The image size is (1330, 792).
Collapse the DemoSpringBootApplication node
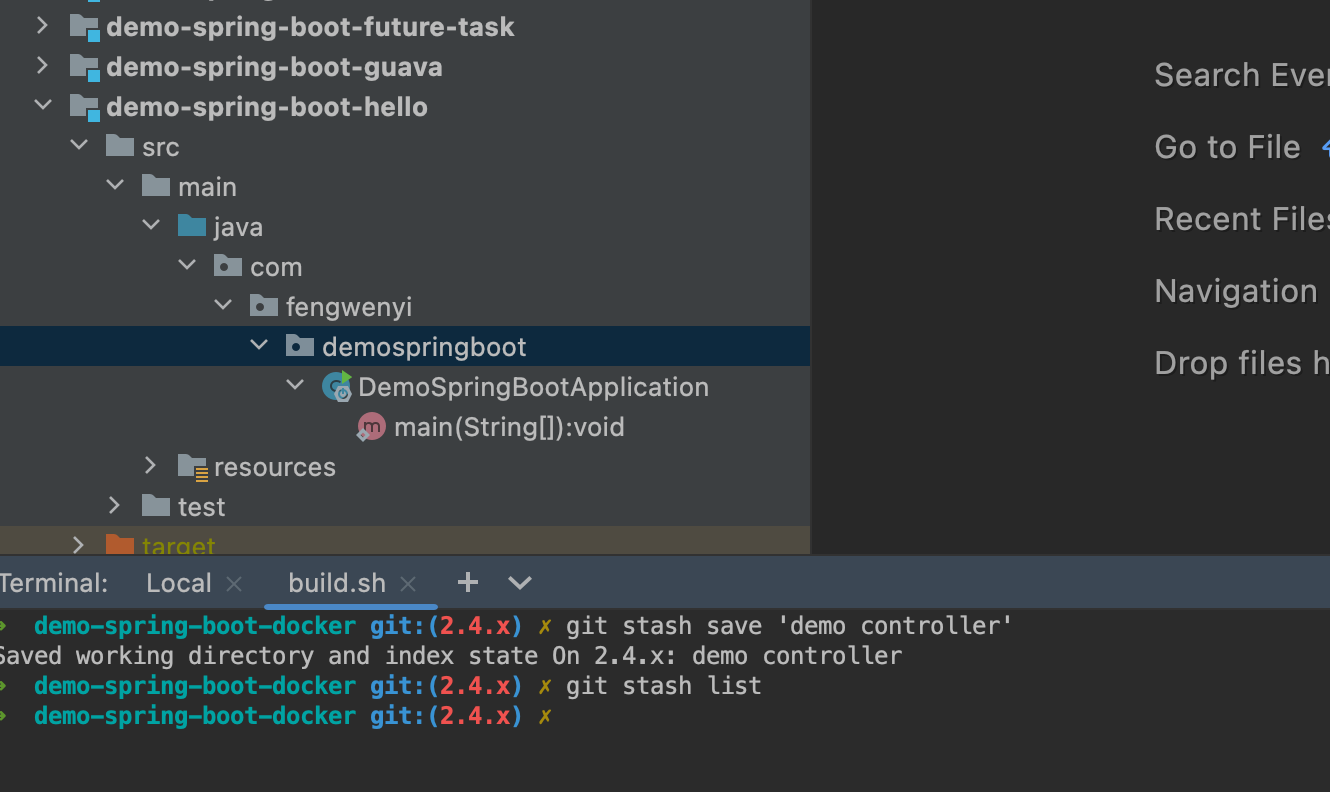point(295,386)
